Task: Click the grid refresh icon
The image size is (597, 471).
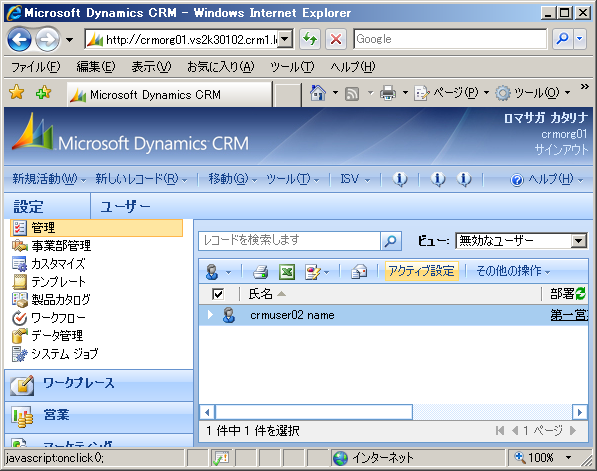Action: click(x=580, y=293)
